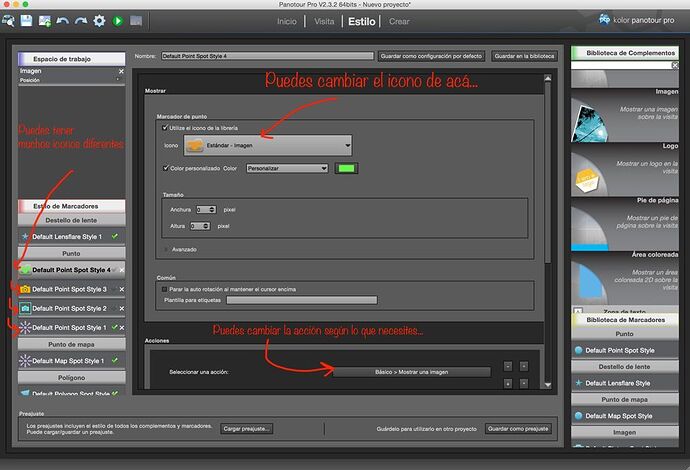The width and height of the screenshot is (690, 470).
Task: Select the Estilo tab
Action: tap(362, 21)
